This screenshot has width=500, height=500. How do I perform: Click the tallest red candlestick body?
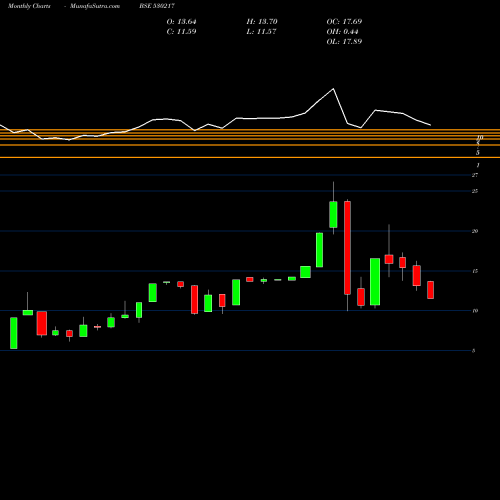(347, 248)
